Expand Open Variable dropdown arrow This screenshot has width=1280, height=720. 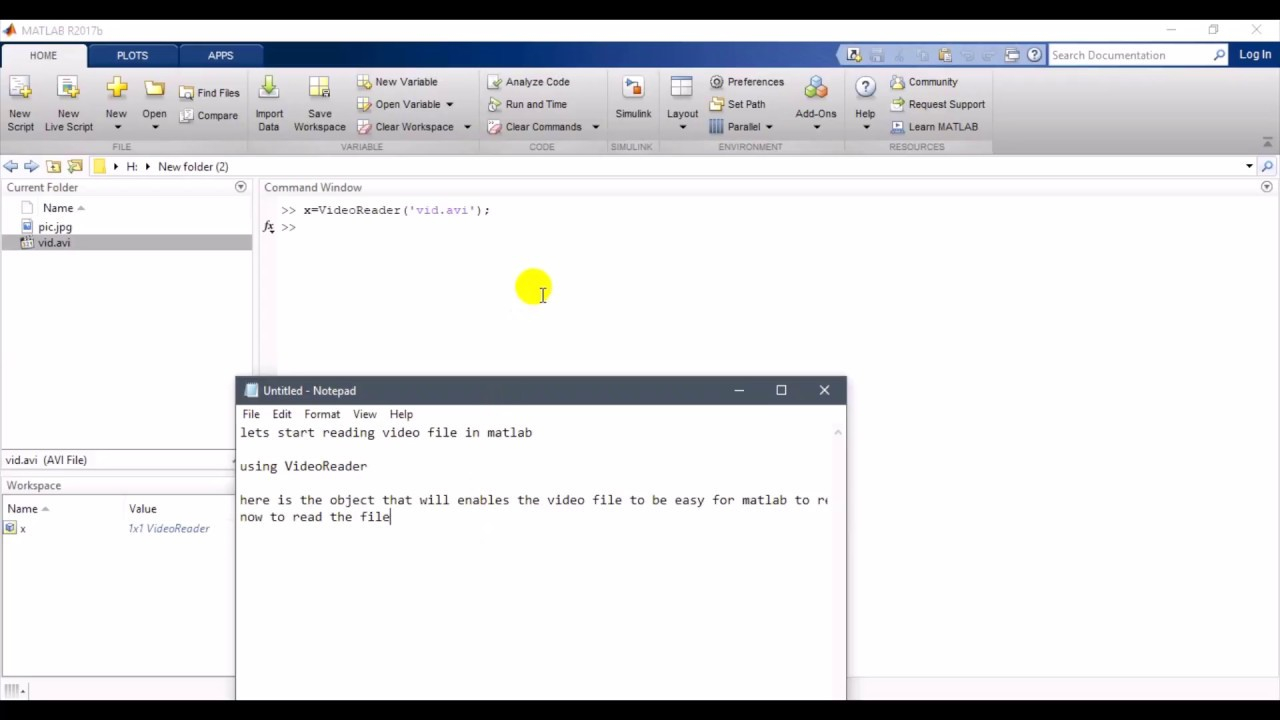pos(449,104)
